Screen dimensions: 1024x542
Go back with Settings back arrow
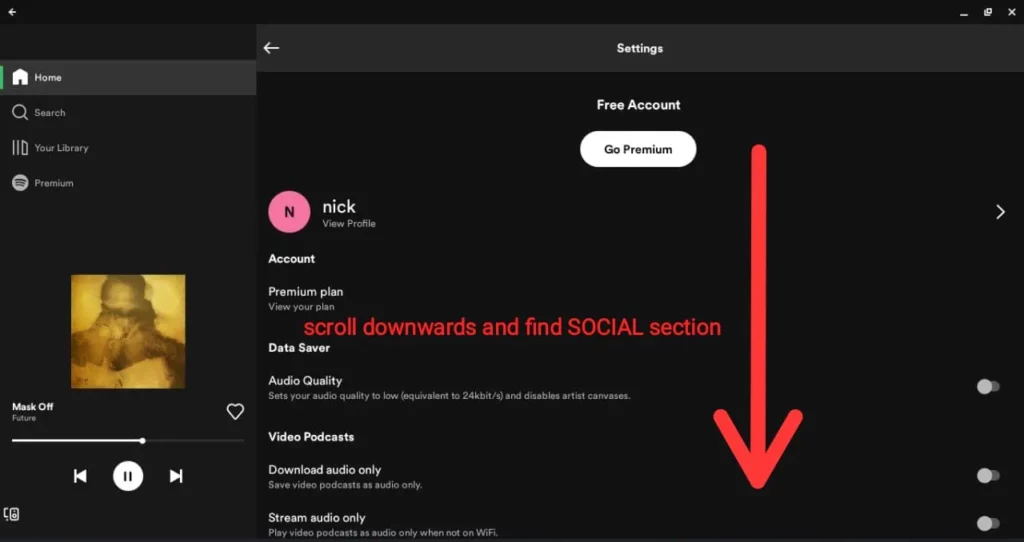click(271, 48)
